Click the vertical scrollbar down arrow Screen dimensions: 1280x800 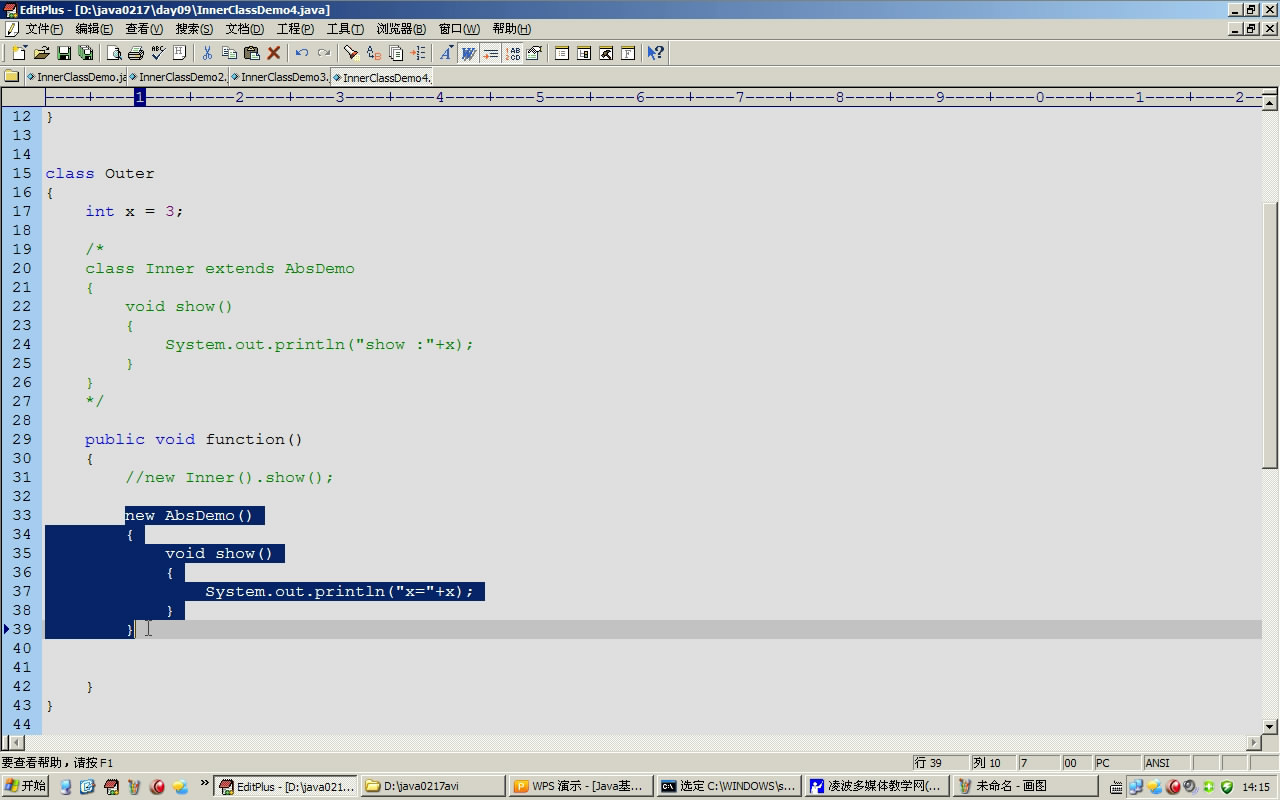click(1270, 727)
